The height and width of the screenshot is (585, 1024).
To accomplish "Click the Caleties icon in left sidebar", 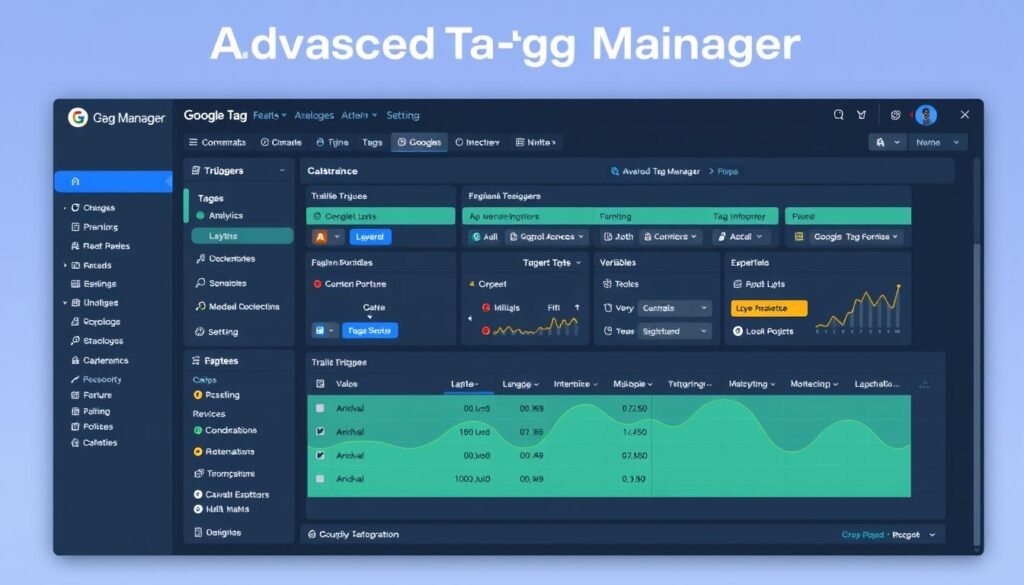I will click(75, 443).
